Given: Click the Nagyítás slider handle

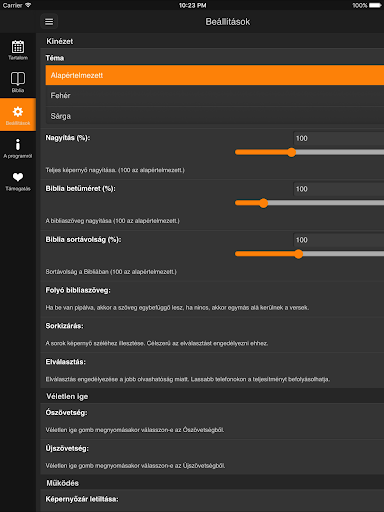Looking at the screenshot, I should 292,152.
